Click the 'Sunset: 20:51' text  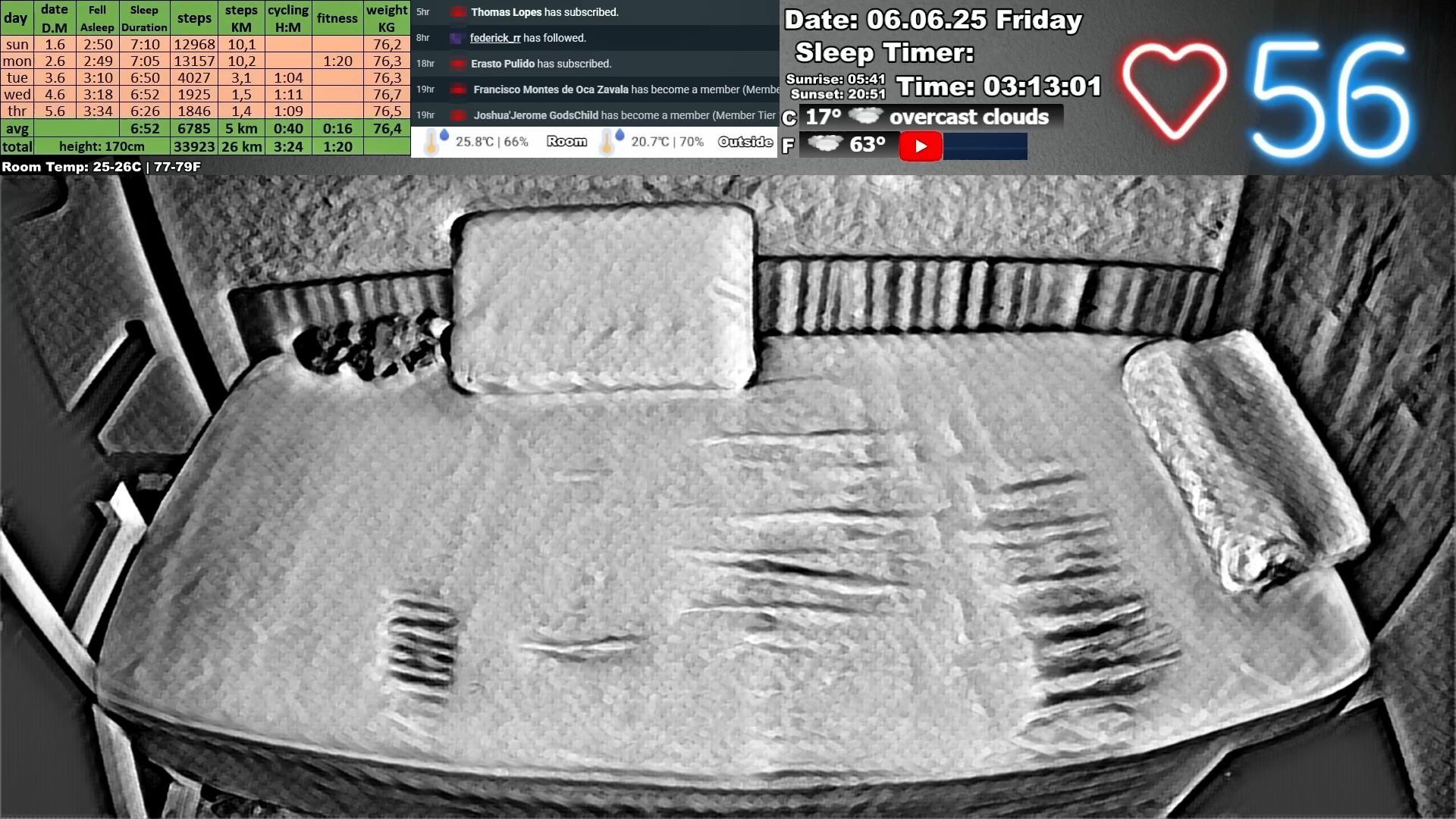[x=838, y=94]
